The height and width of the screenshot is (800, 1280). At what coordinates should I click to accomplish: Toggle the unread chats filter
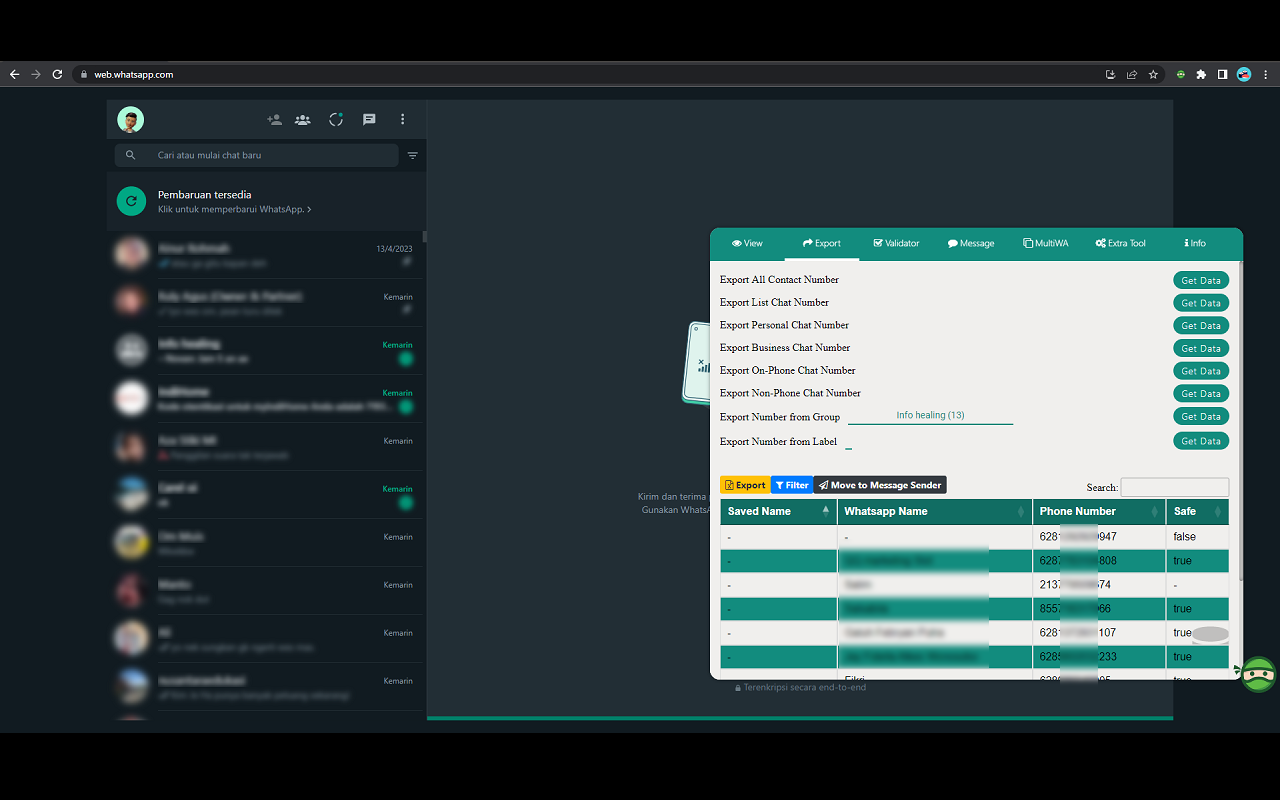click(x=413, y=155)
